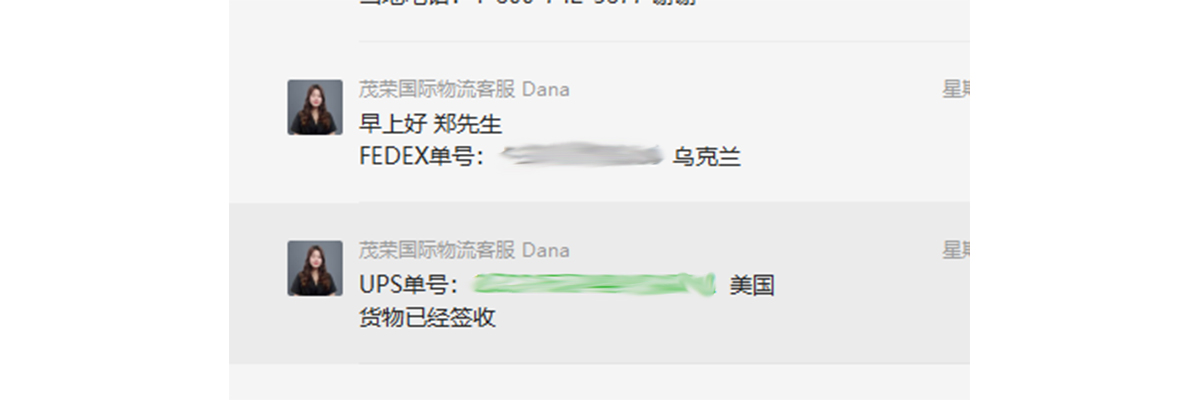Open Dana's avatar beside the FEDEX message

pyautogui.click(x=315, y=107)
